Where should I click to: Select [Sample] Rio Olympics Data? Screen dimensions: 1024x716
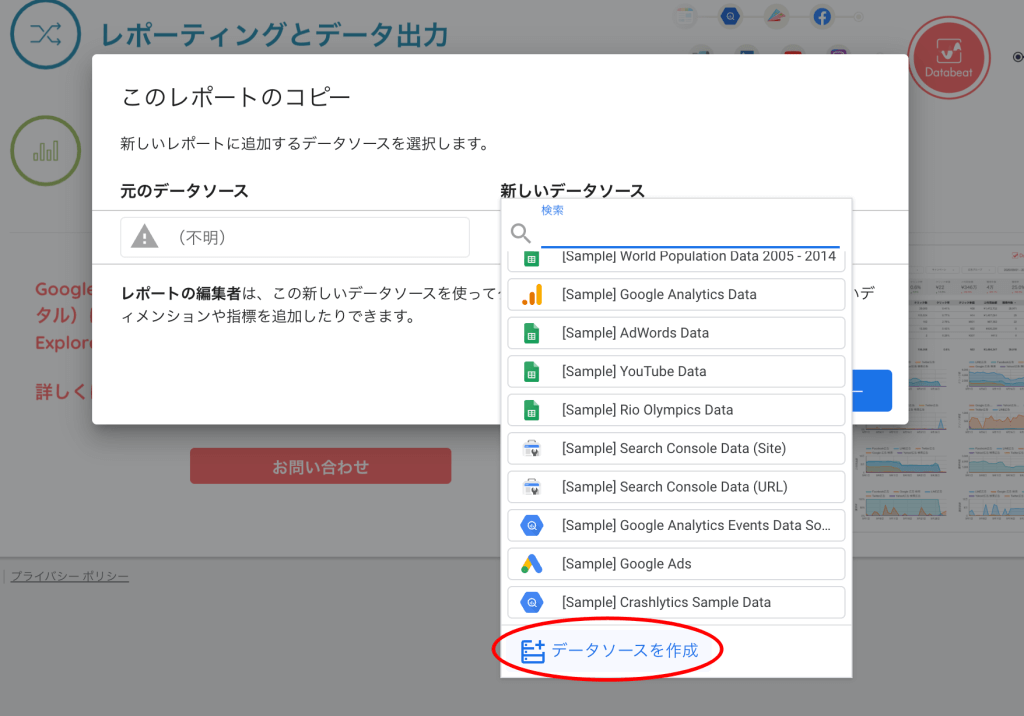pos(676,410)
